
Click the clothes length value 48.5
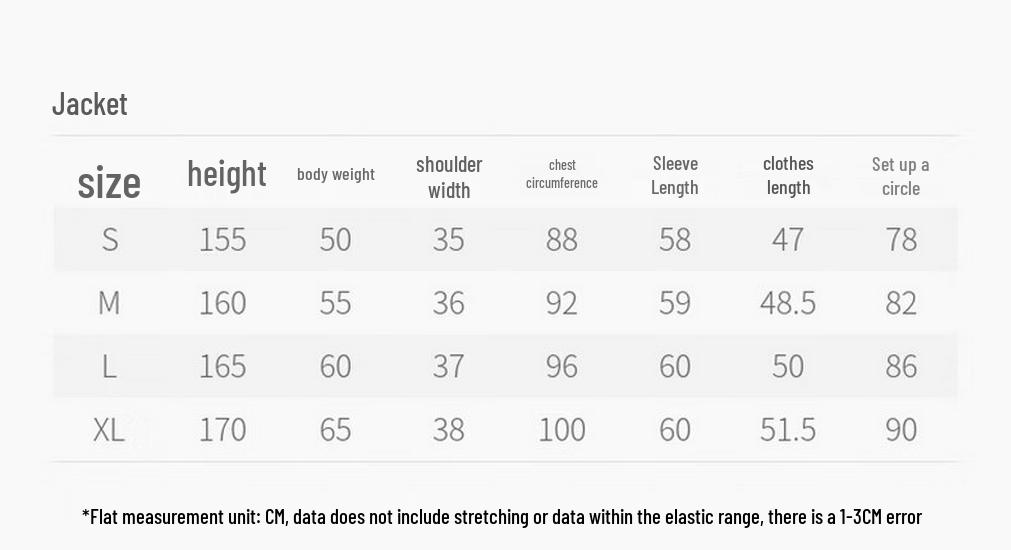tap(788, 302)
